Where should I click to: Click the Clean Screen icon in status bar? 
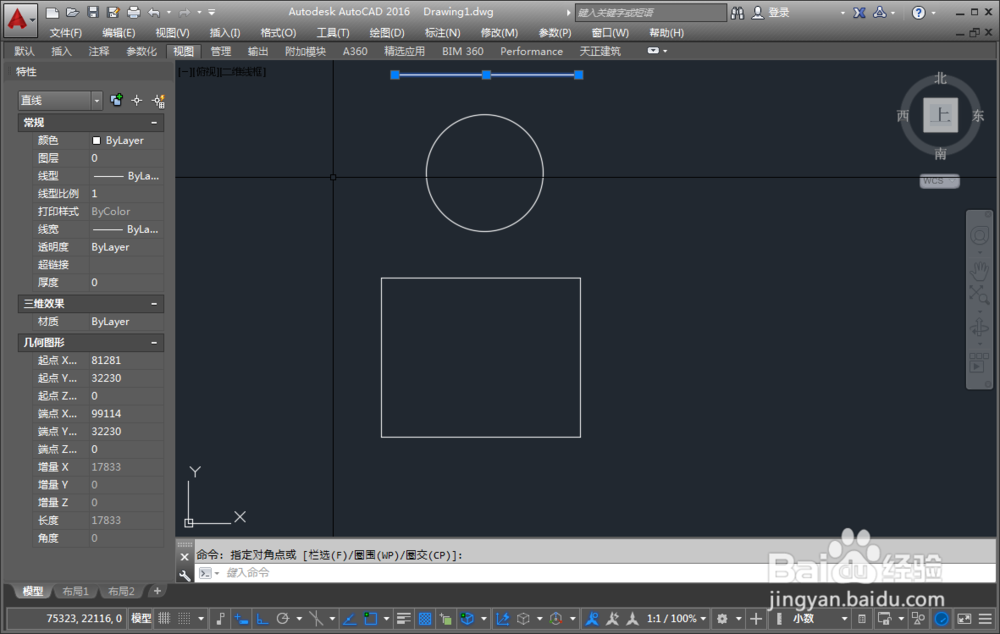(964, 619)
